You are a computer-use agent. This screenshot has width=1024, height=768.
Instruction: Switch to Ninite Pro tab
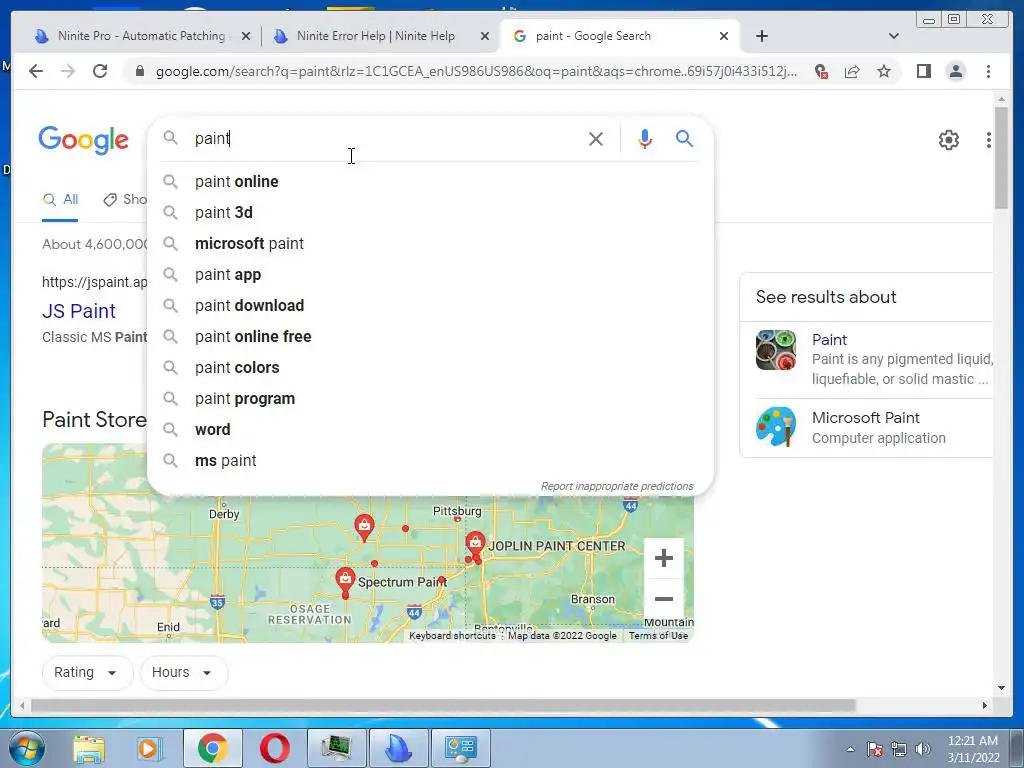coord(142,36)
